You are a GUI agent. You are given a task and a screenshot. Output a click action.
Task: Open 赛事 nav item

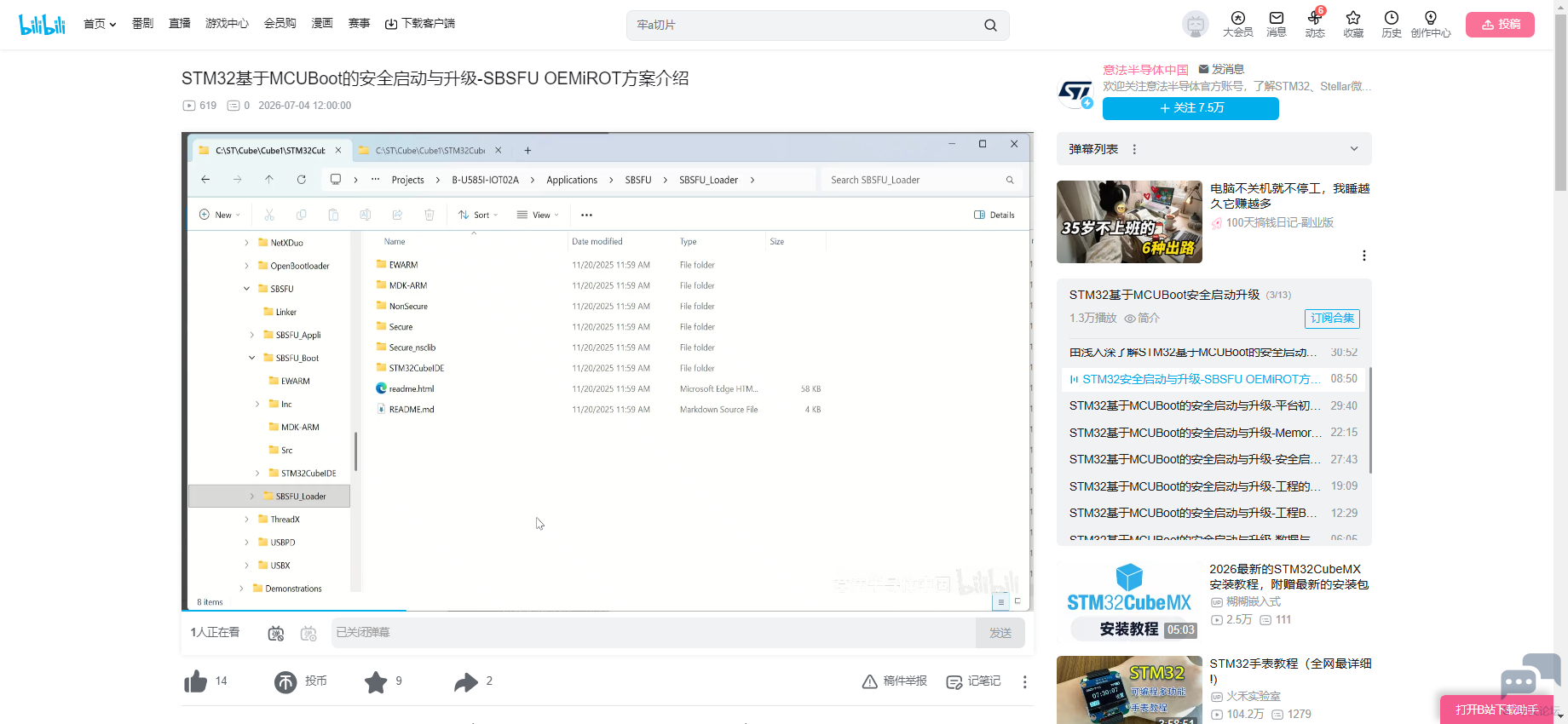pyautogui.click(x=359, y=24)
